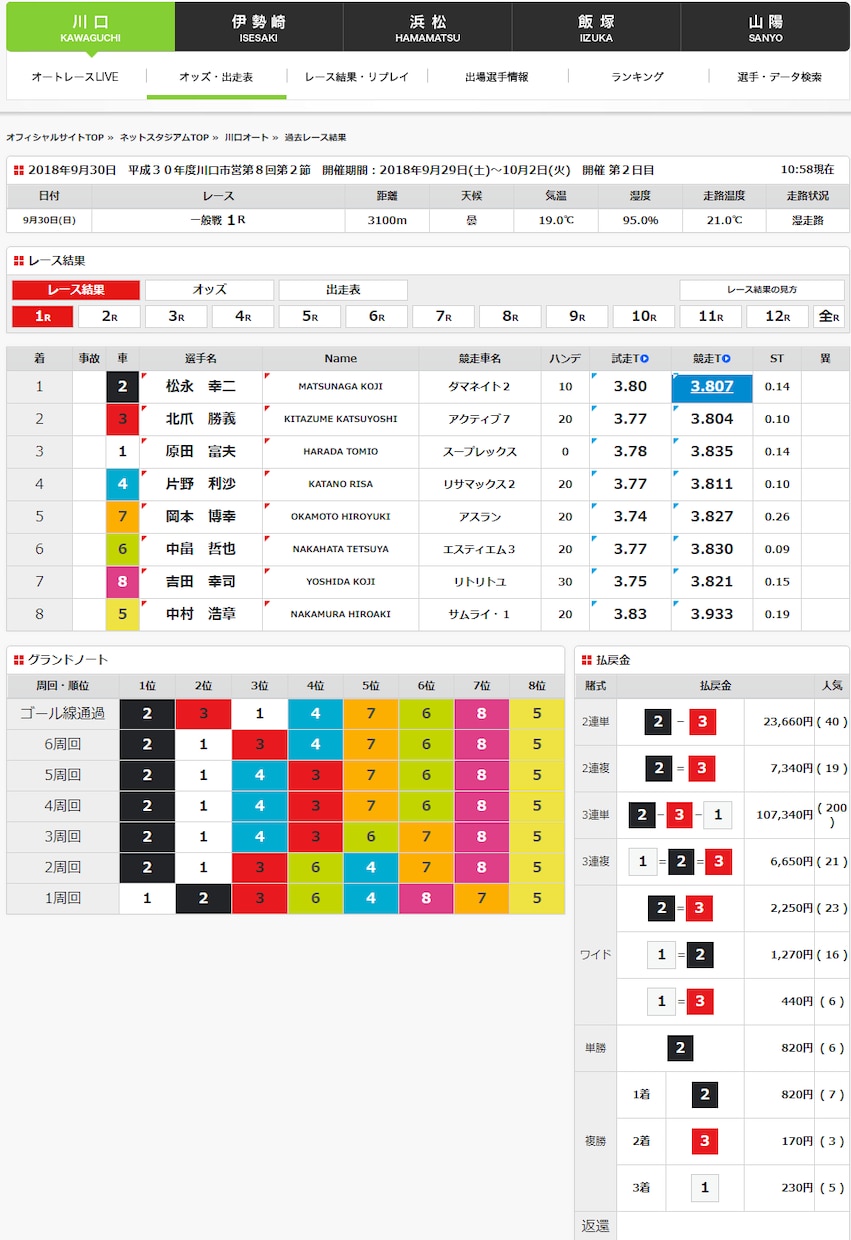
Task: Open オートレースLIVE menu item
Action: pos(75,77)
